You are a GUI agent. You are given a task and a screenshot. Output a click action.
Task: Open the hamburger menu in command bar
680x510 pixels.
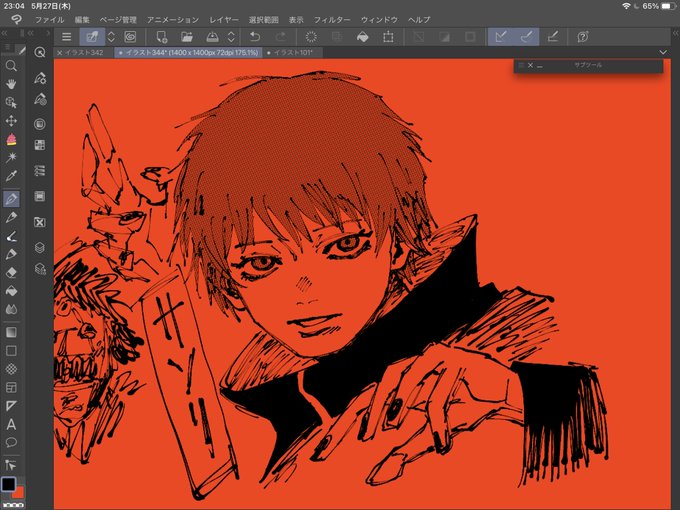[66, 37]
